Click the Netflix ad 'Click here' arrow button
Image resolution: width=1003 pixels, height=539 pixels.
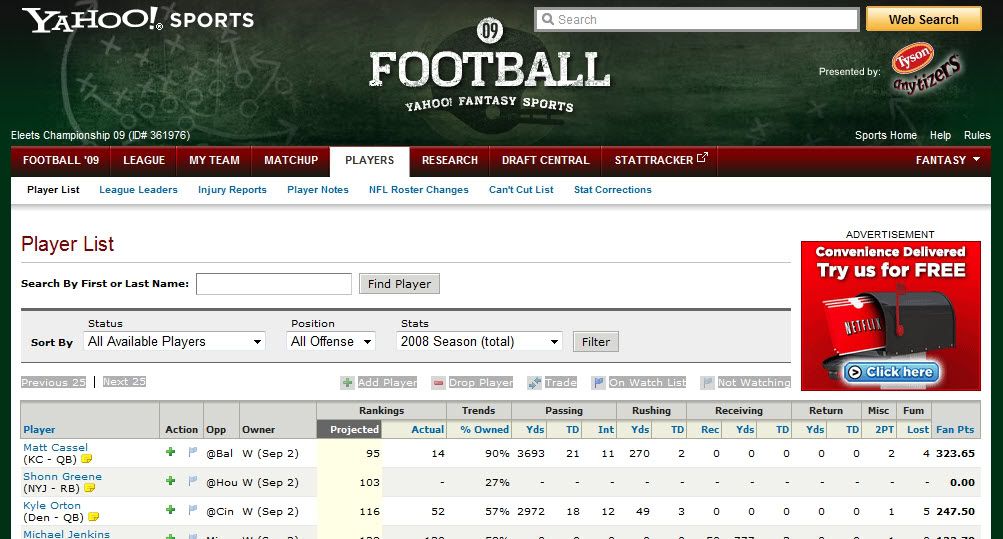pos(891,372)
